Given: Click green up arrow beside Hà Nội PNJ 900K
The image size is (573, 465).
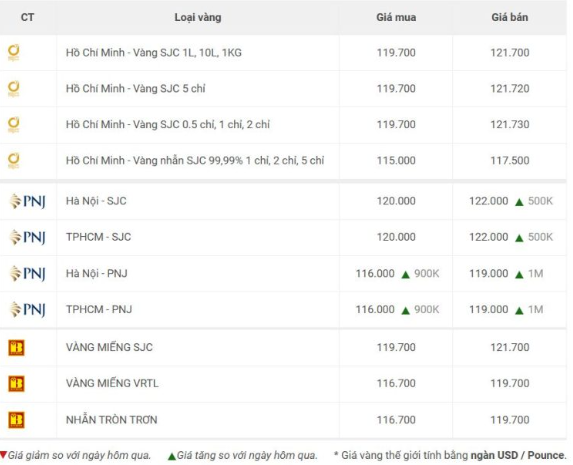Looking at the screenshot, I should tap(405, 275).
